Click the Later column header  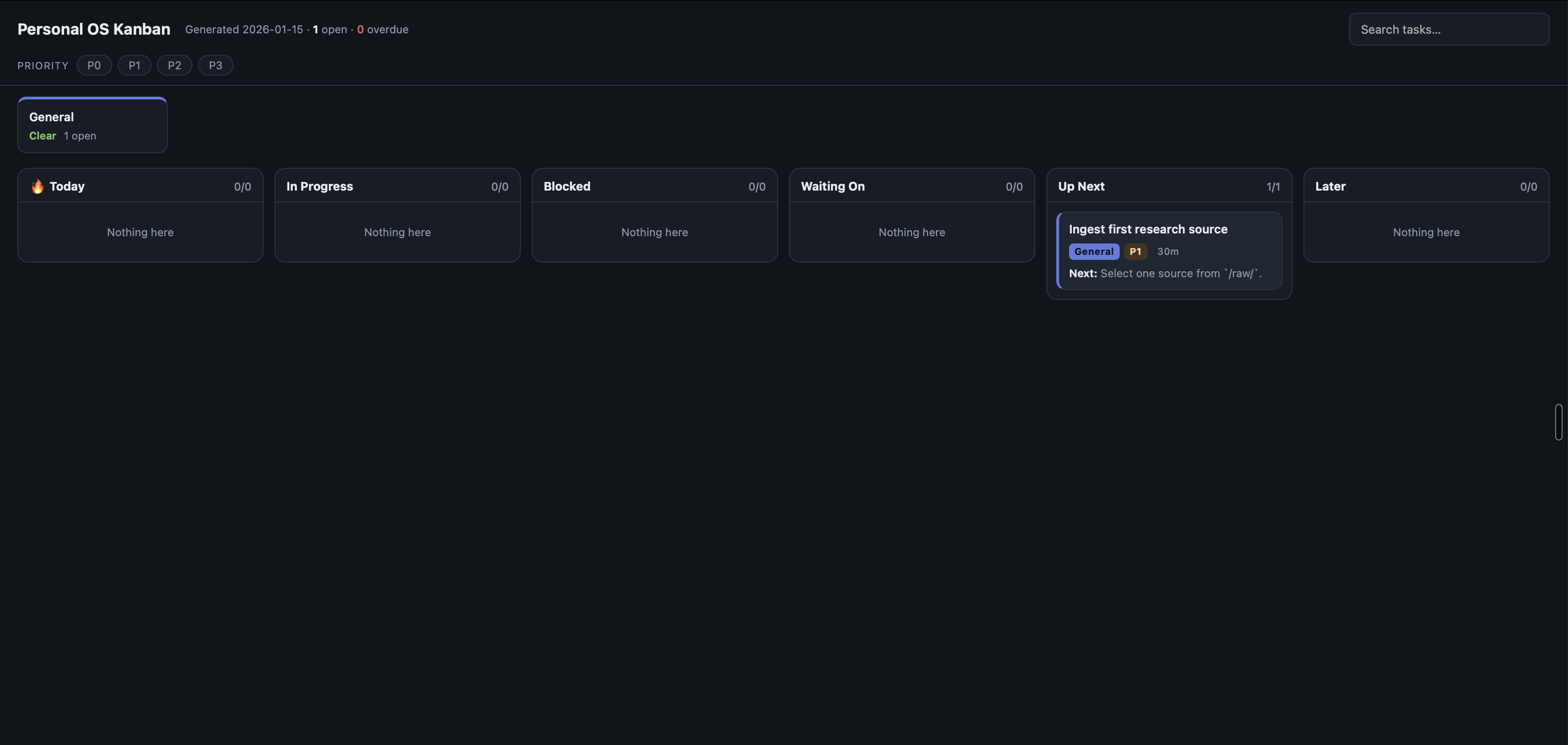[x=1426, y=186]
